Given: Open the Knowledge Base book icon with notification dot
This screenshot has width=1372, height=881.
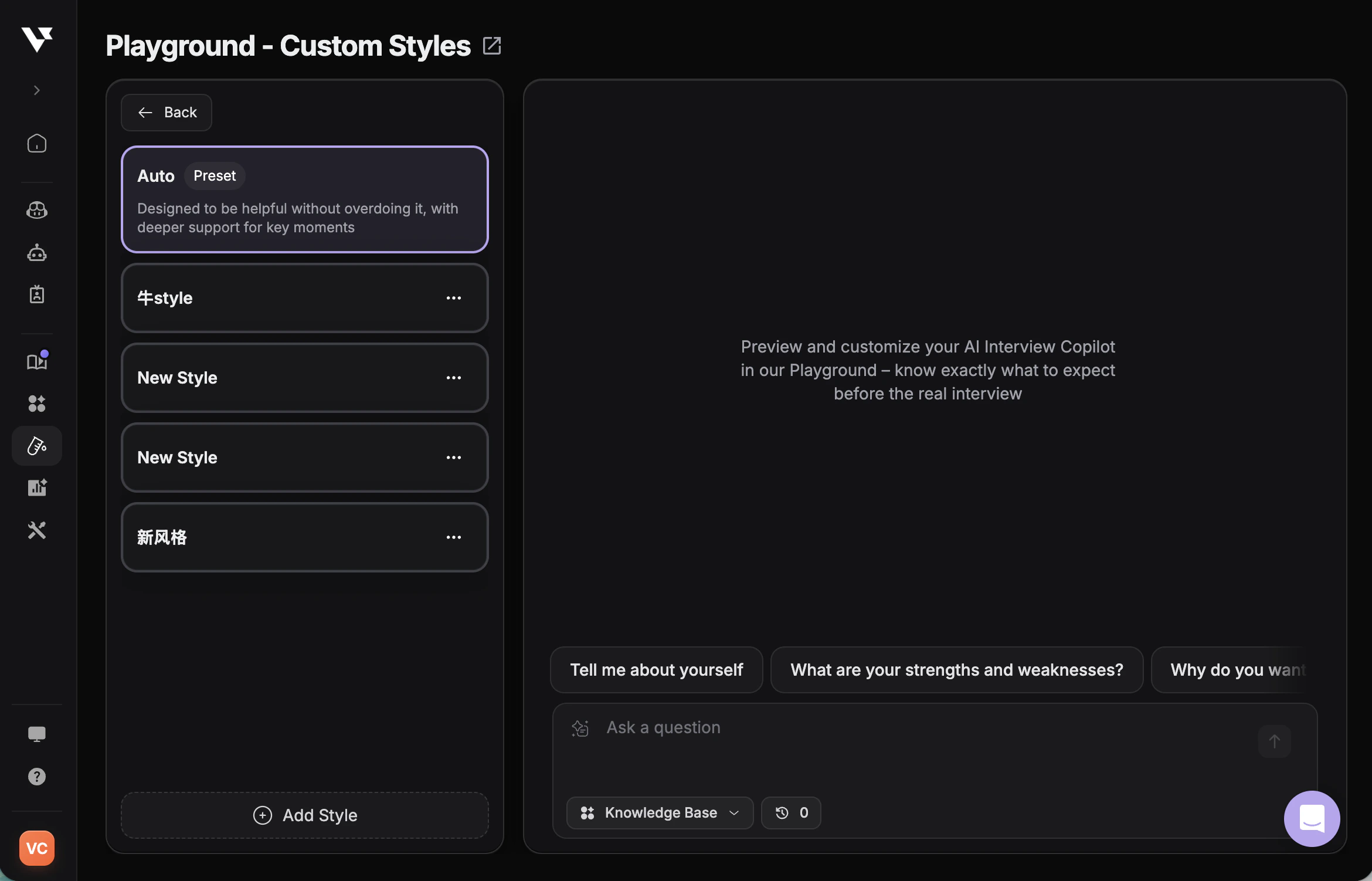Looking at the screenshot, I should [37, 361].
